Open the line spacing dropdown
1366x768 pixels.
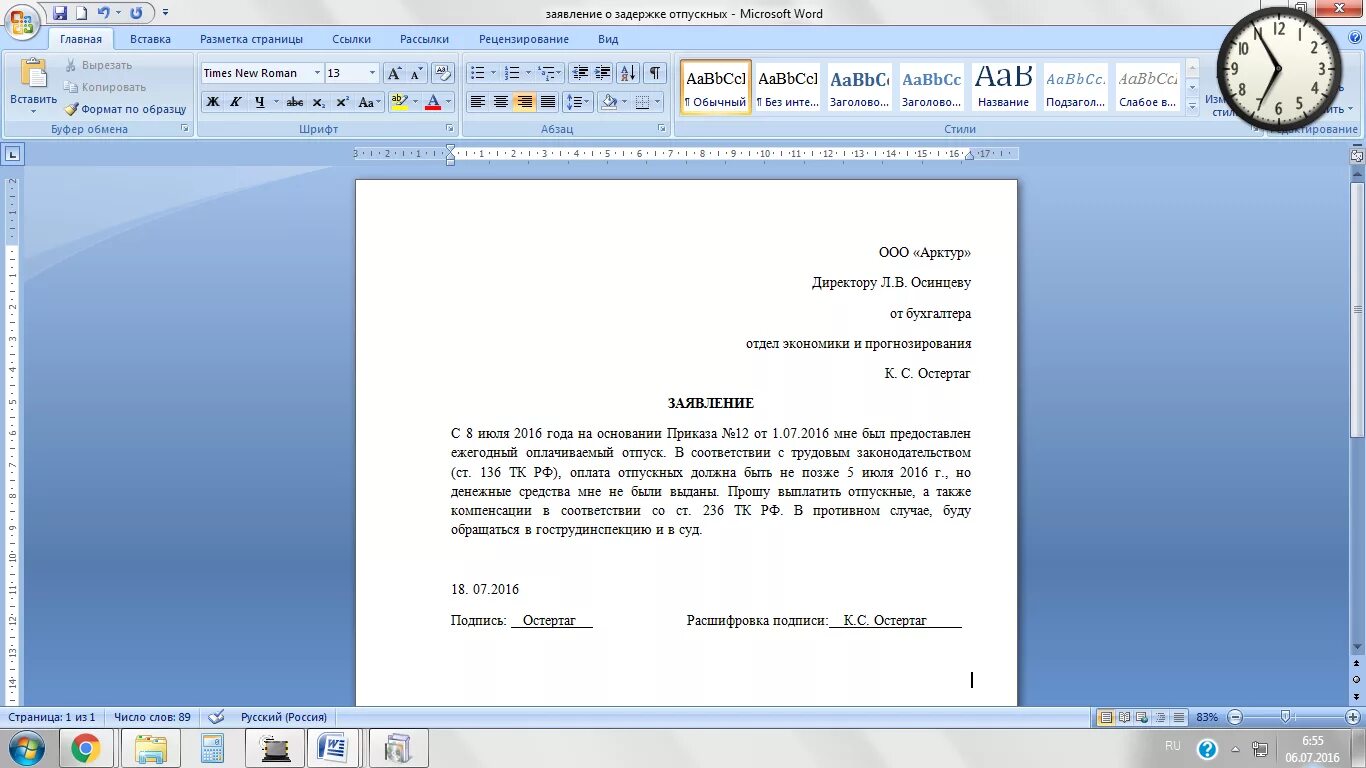tap(578, 102)
